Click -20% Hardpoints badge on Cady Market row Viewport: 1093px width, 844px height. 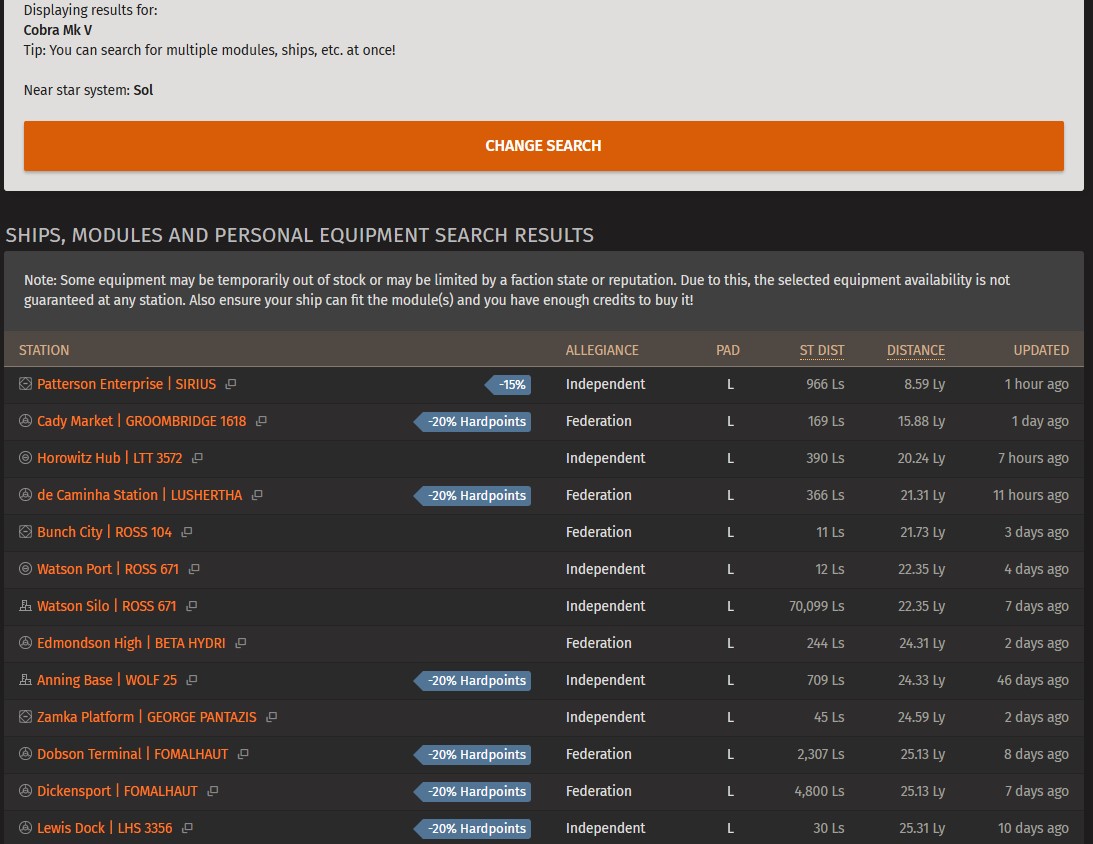coord(473,422)
